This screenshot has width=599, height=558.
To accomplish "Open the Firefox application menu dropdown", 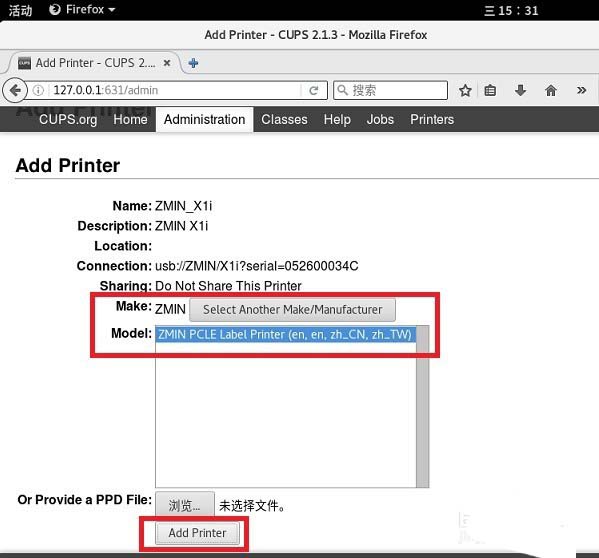I will click(82, 9).
